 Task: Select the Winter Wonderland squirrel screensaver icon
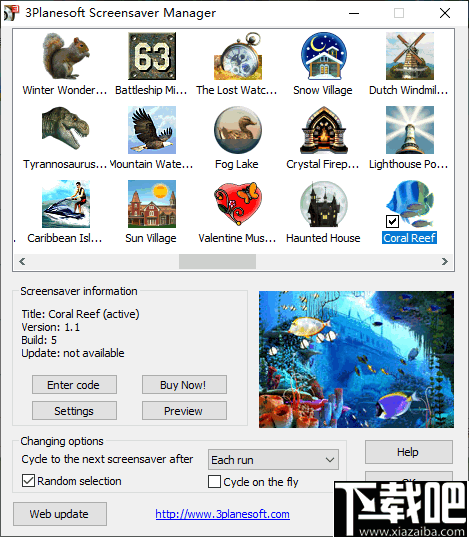tap(66, 56)
